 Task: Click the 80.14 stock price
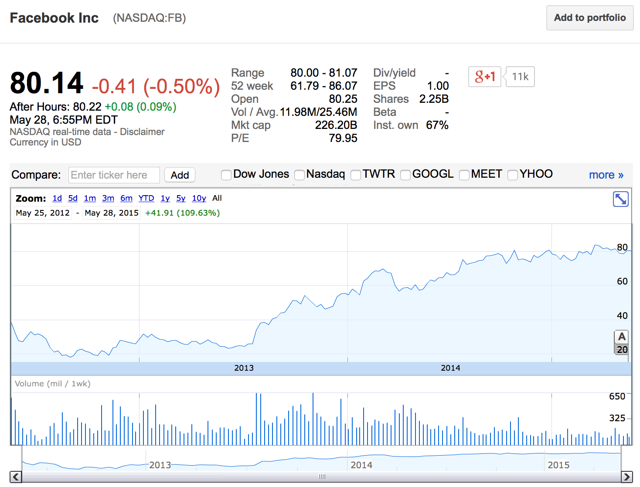[x=46, y=83]
